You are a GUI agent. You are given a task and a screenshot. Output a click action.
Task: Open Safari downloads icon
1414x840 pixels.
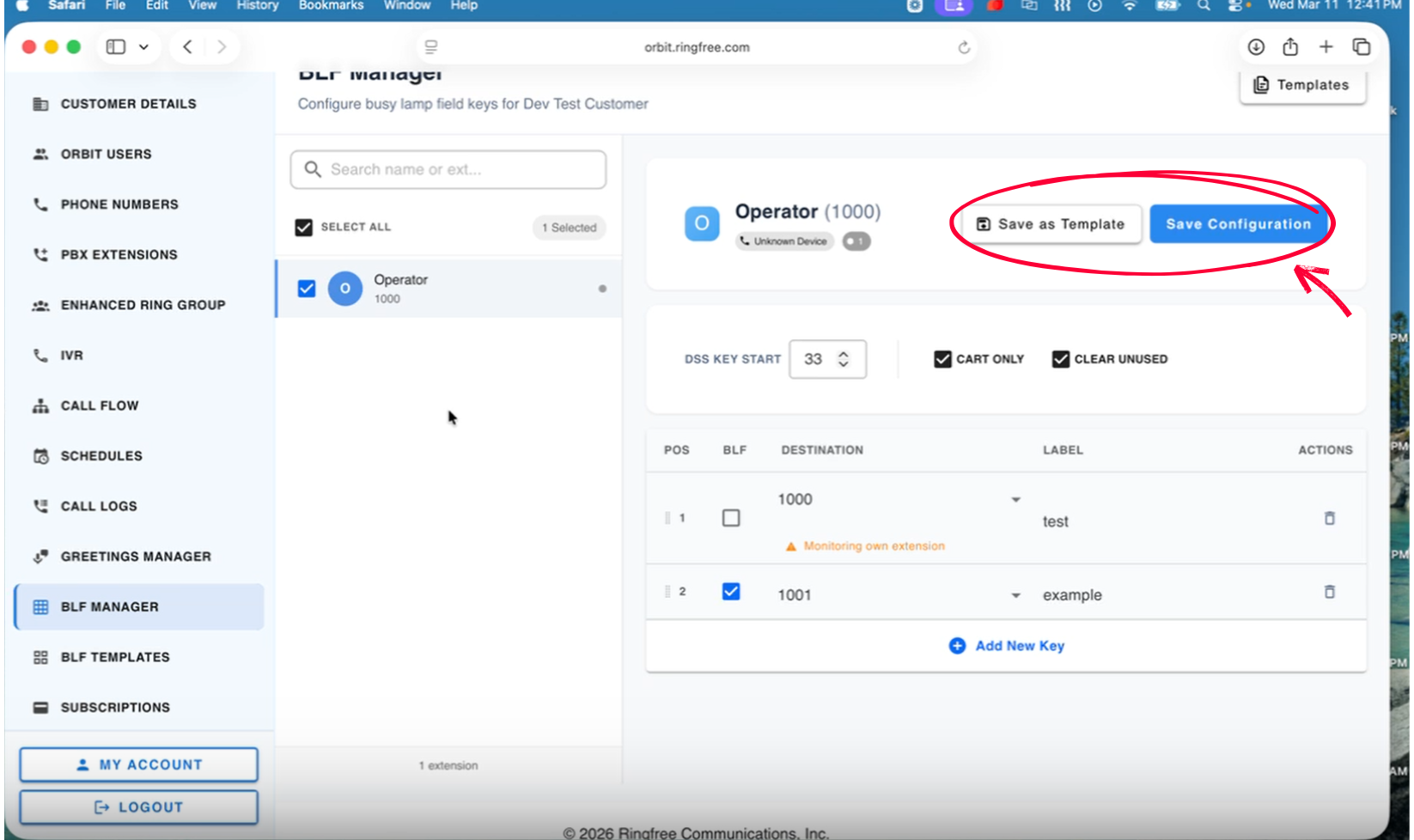1256,47
